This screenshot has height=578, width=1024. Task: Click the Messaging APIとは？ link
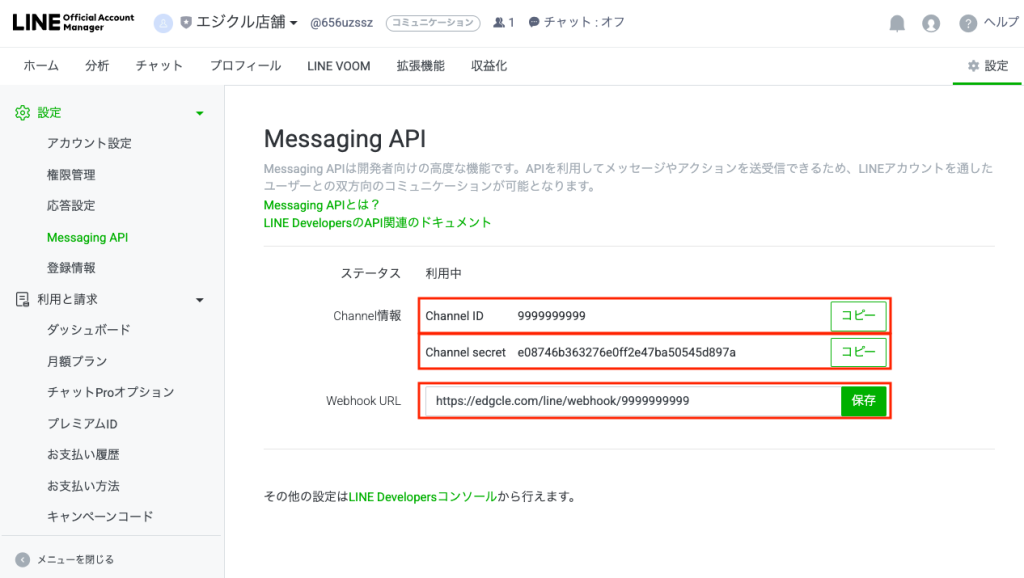tap(322, 205)
